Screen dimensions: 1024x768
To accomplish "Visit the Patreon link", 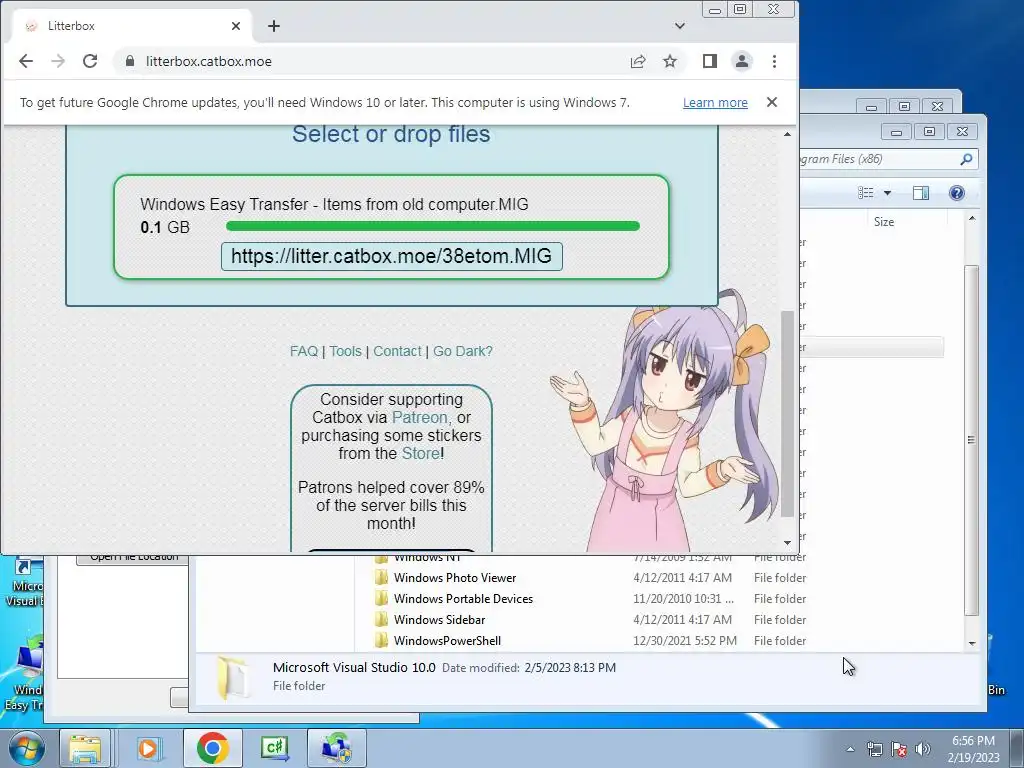I will (x=419, y=417).
